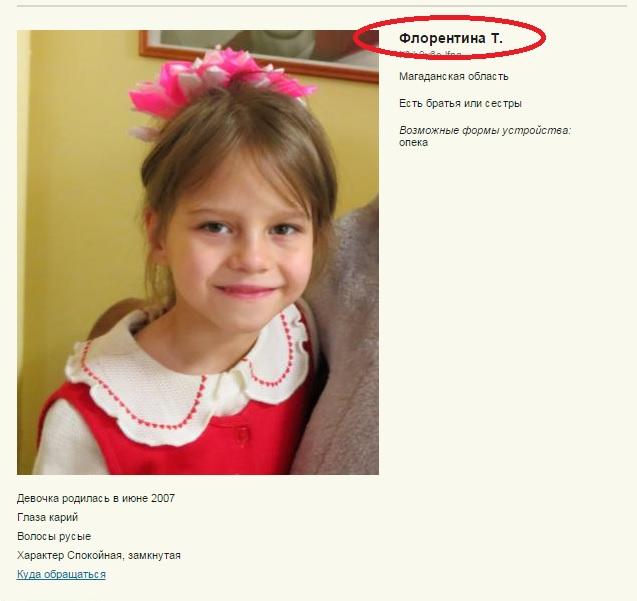
Task: Click the gray divider line at top
Action: click(322, 6)
